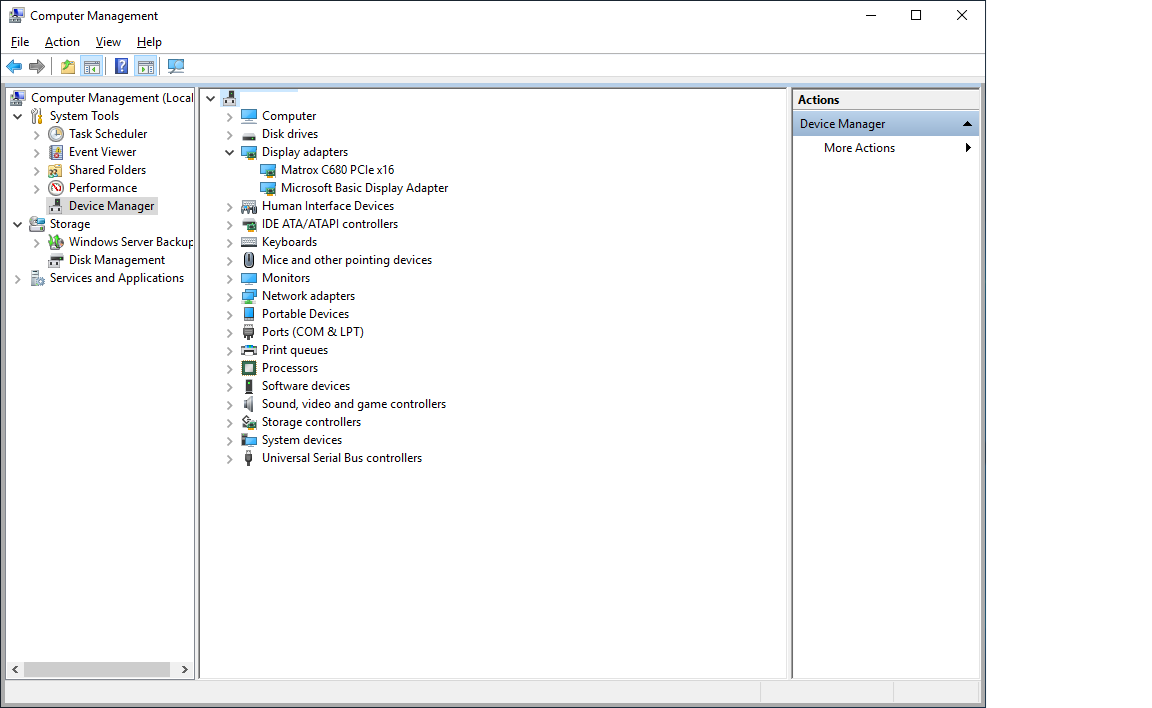Open the View menu

pos(108,42)
